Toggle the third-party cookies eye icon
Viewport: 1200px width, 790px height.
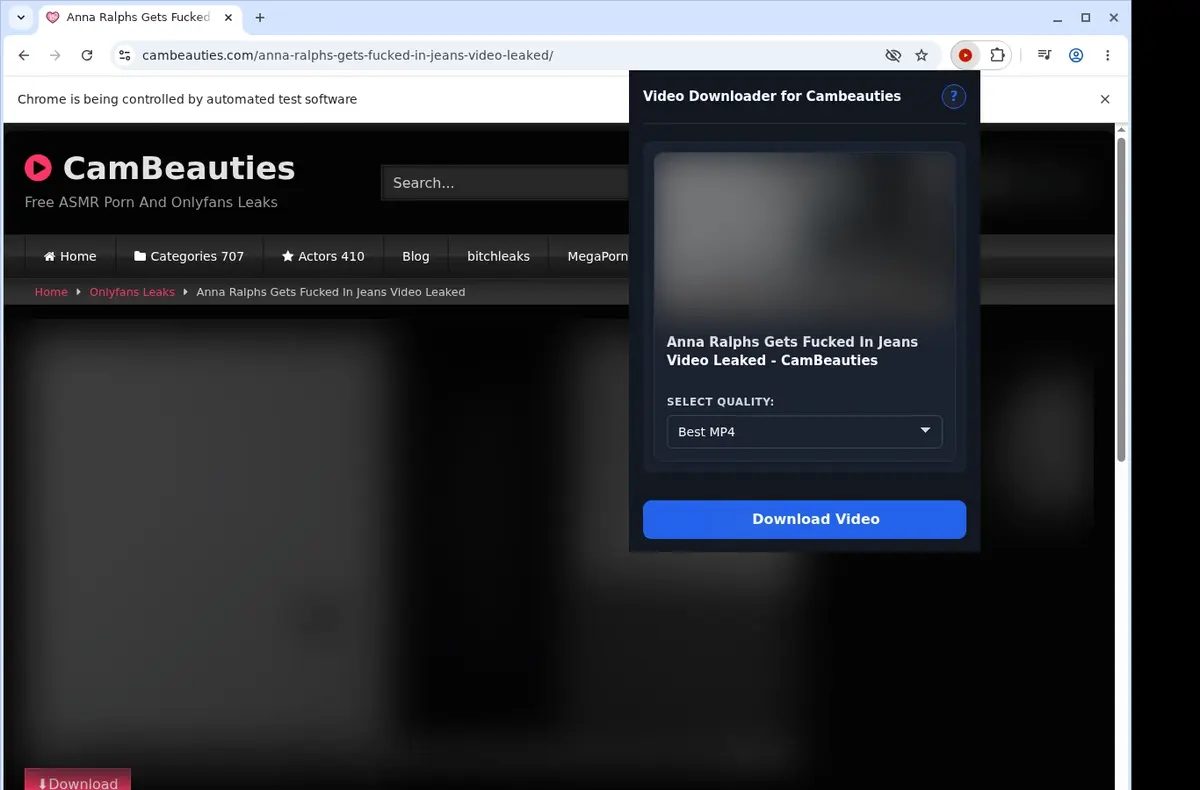(x=893, y=56)
